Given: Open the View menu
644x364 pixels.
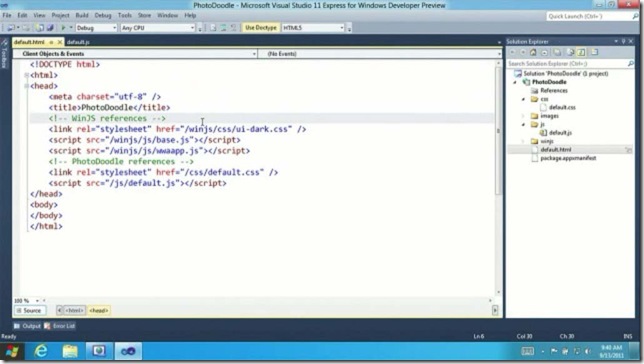Looking at the screenshot, I should (x=39, y=15).
